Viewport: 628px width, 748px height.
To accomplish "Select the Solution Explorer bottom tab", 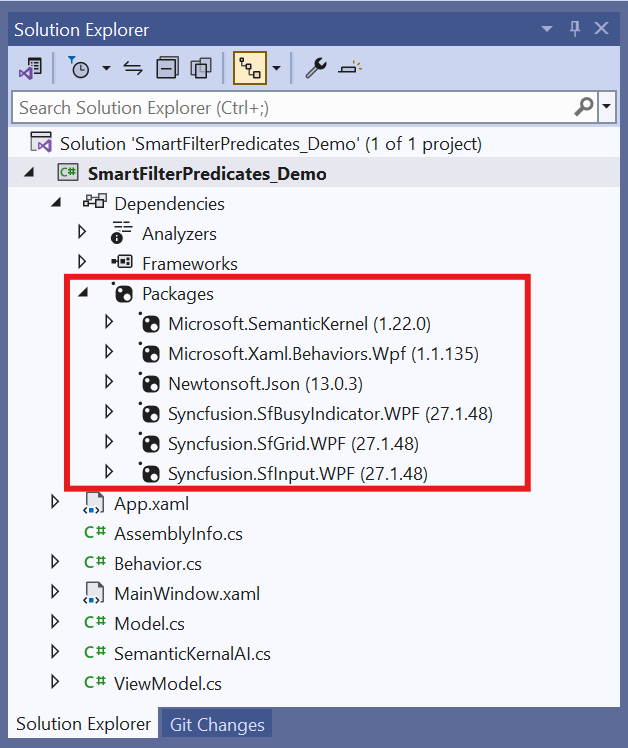I will pyautogui.click(x=83, y=725).
